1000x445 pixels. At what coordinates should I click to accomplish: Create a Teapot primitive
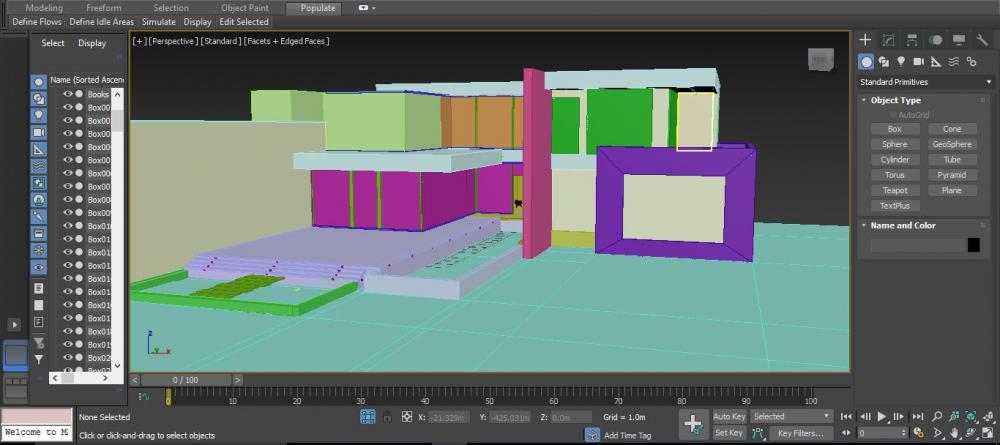point(895,190)
